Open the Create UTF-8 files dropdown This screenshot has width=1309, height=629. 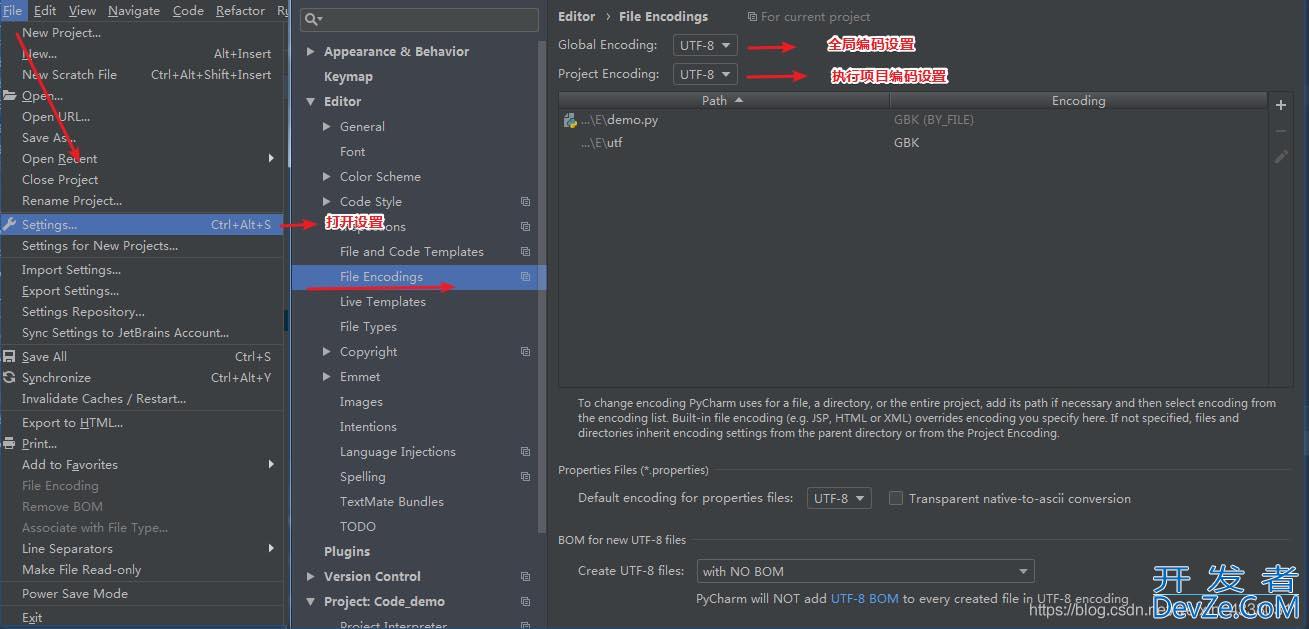(865, 571)
